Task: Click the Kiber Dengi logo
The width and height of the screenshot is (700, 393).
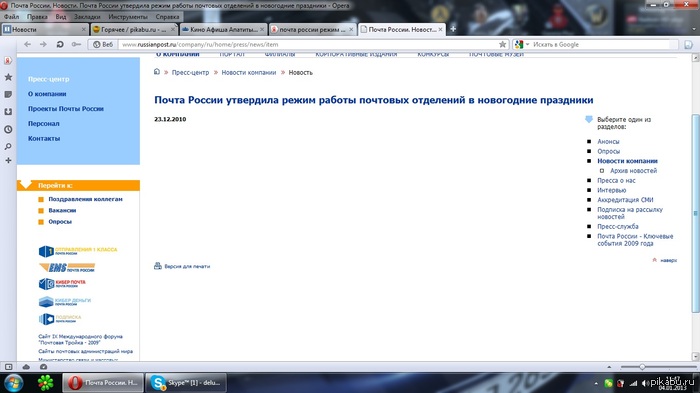Action: pyautogui.click(x=65, y=301)
